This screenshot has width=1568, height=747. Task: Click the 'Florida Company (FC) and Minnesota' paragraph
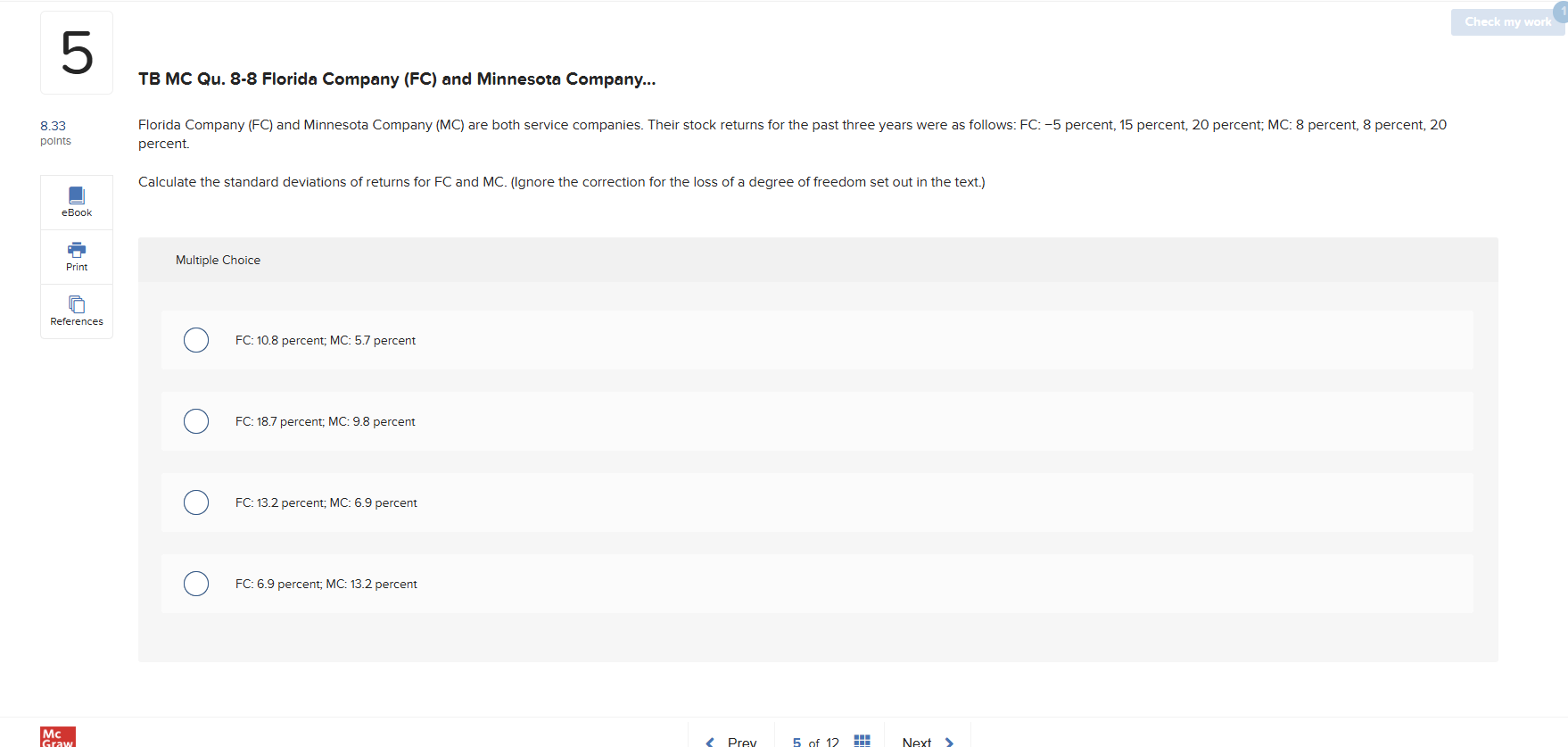tap(792, 134)
